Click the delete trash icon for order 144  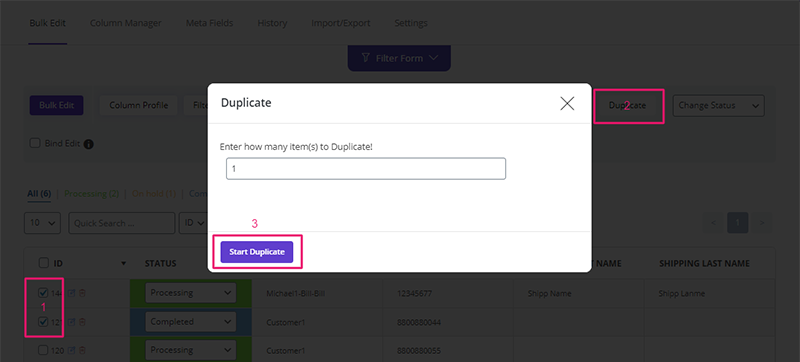tap(82, 293)
